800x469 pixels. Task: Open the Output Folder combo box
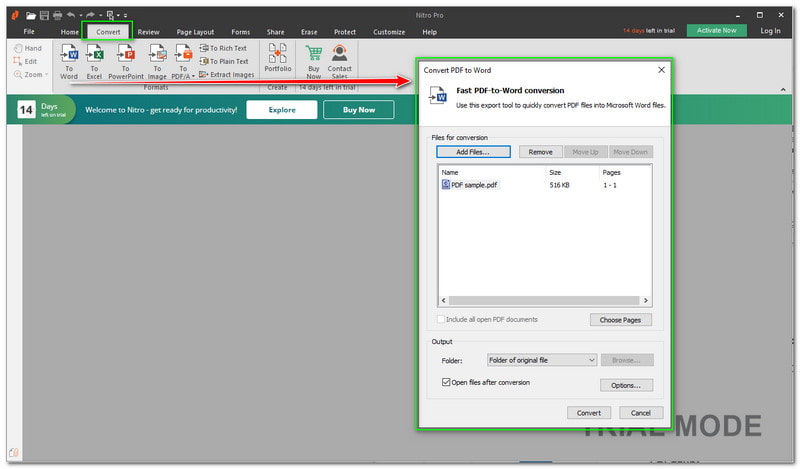pyautogui.click(x=542, y=360)
